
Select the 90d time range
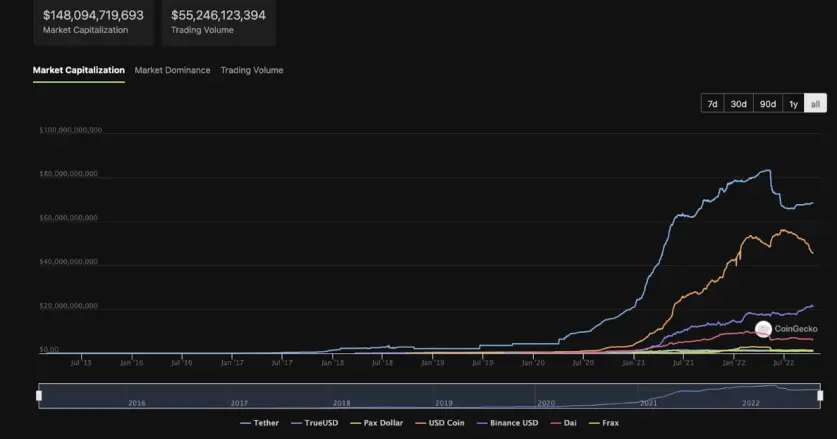[x=768, y=104]
